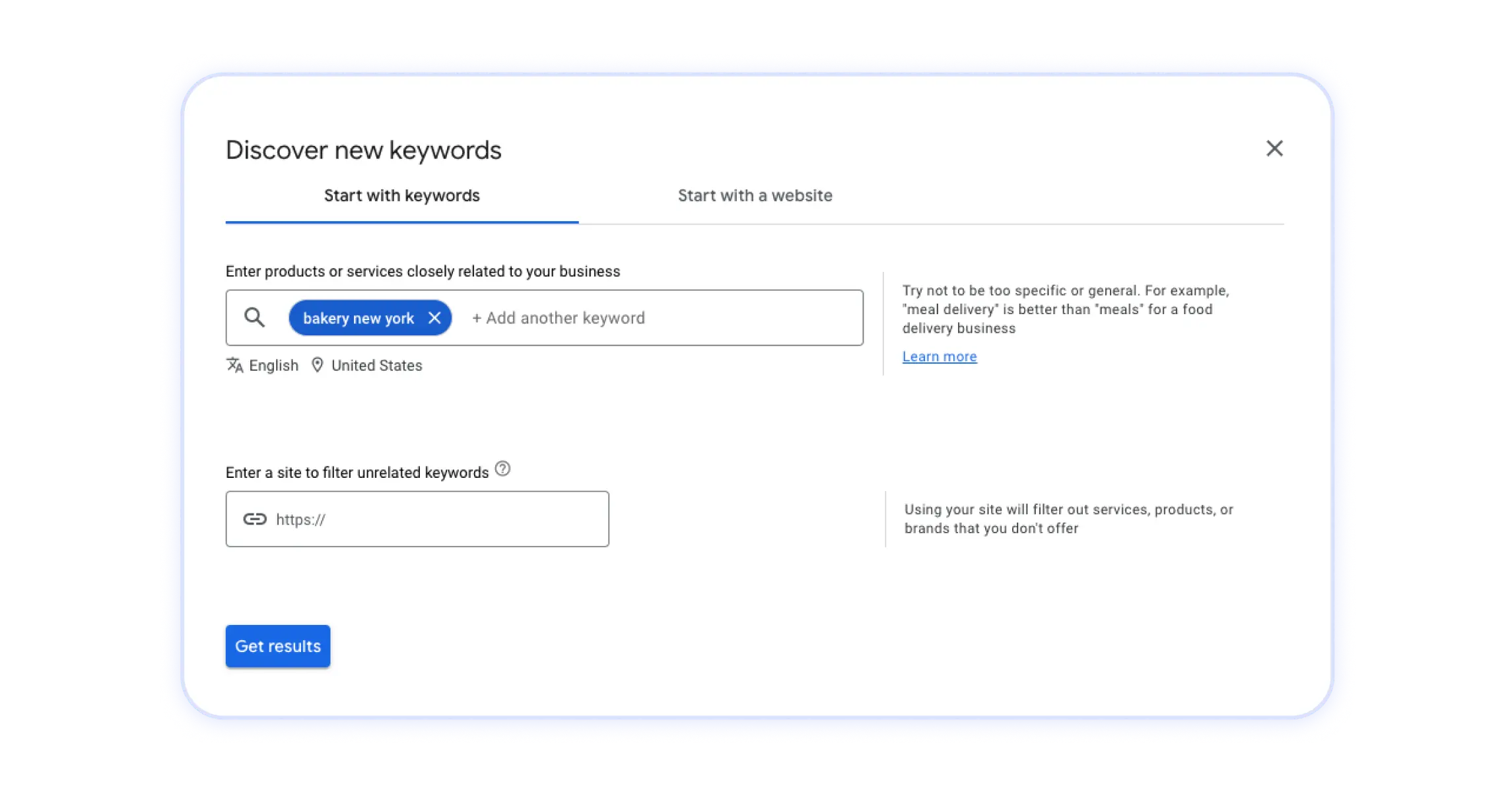This screenshot has height=792, width=1512.
Task: Select the 'Start with keywords' tab
Action: (x=401, y=195)
